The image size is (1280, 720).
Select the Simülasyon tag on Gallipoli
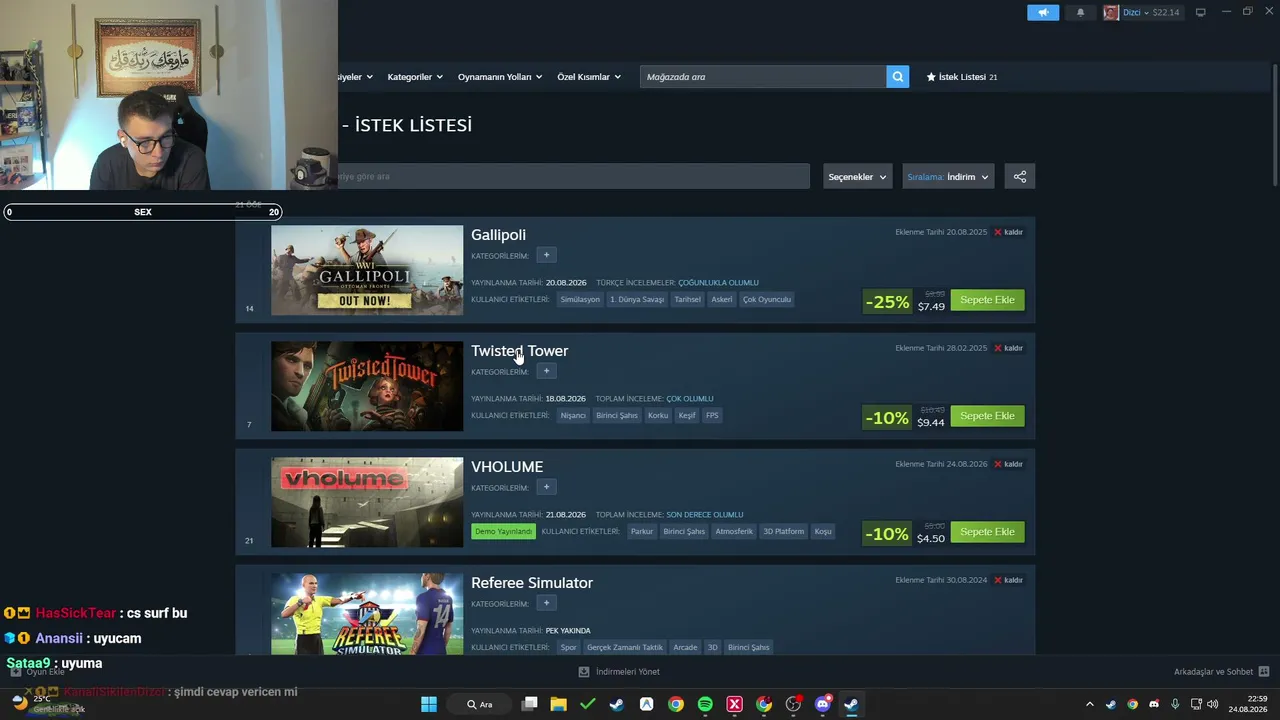[580, 299]
